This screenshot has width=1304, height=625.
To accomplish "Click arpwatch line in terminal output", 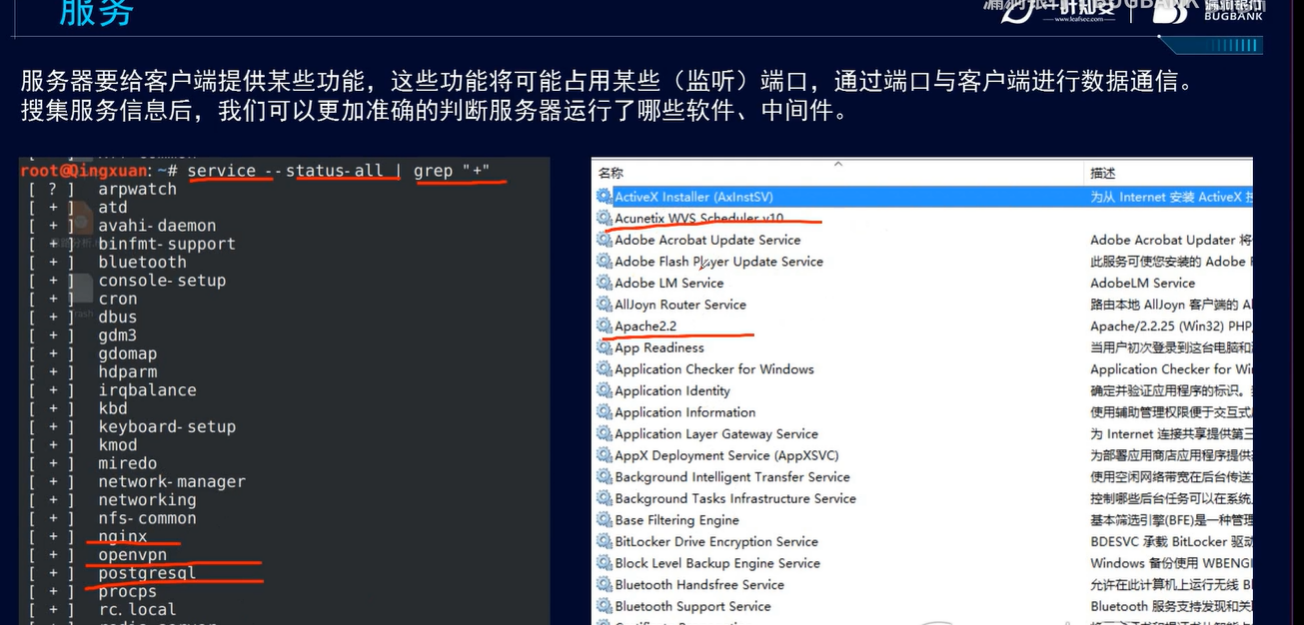I will click(137, 189).
